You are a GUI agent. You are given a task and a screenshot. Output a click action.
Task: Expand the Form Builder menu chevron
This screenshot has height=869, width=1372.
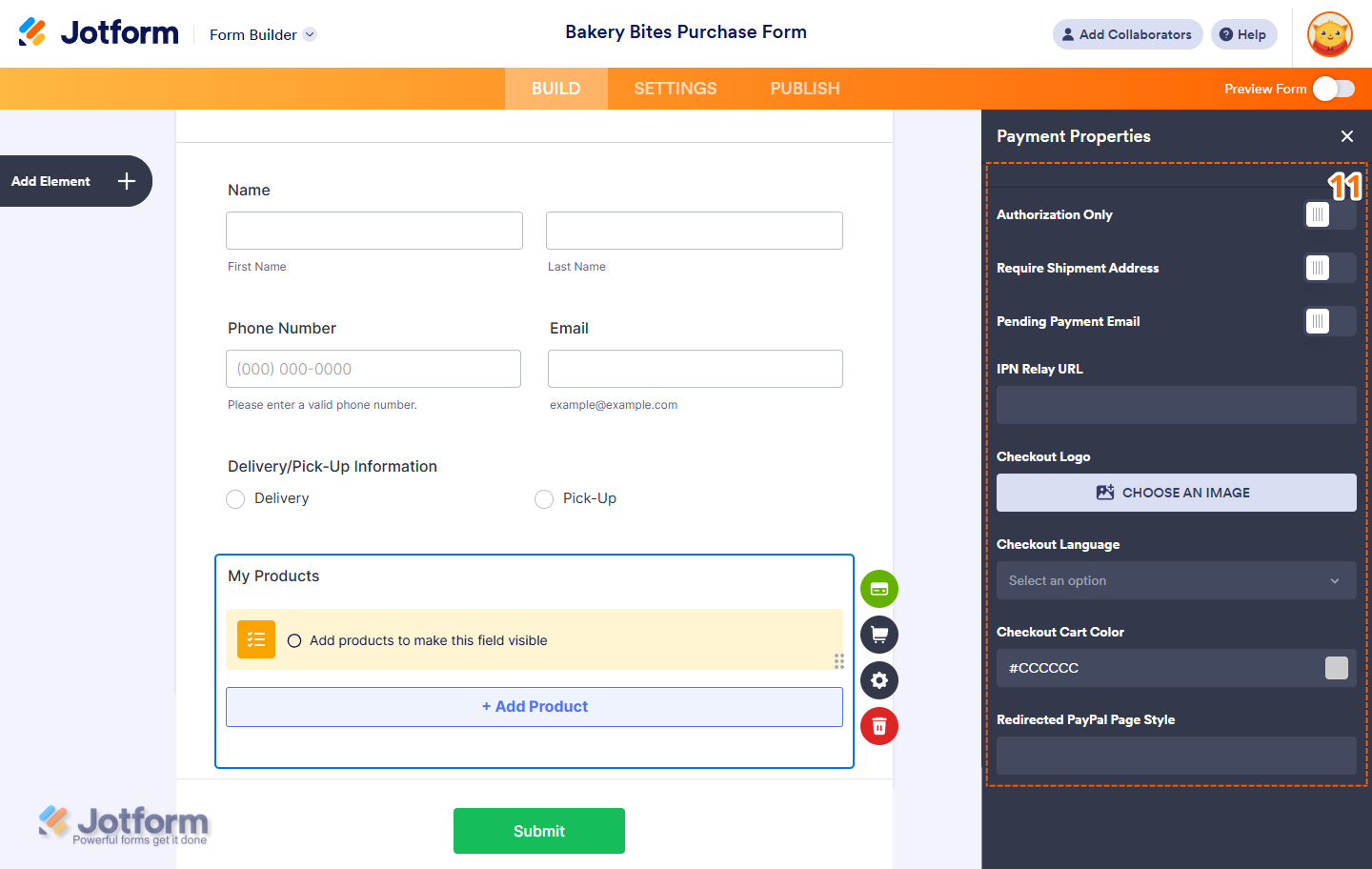309,34
